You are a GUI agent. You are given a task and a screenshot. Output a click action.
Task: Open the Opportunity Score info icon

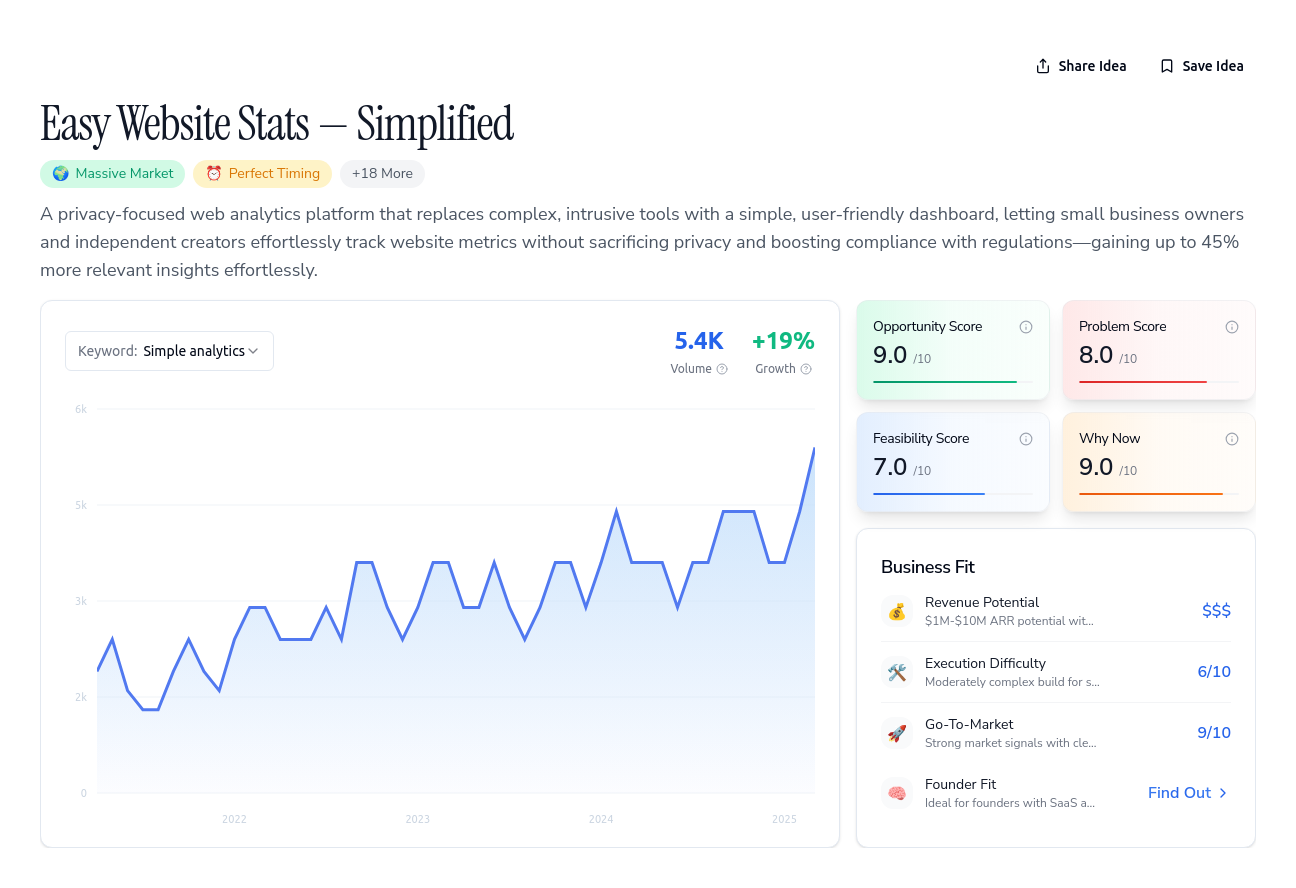(1026, 327)
